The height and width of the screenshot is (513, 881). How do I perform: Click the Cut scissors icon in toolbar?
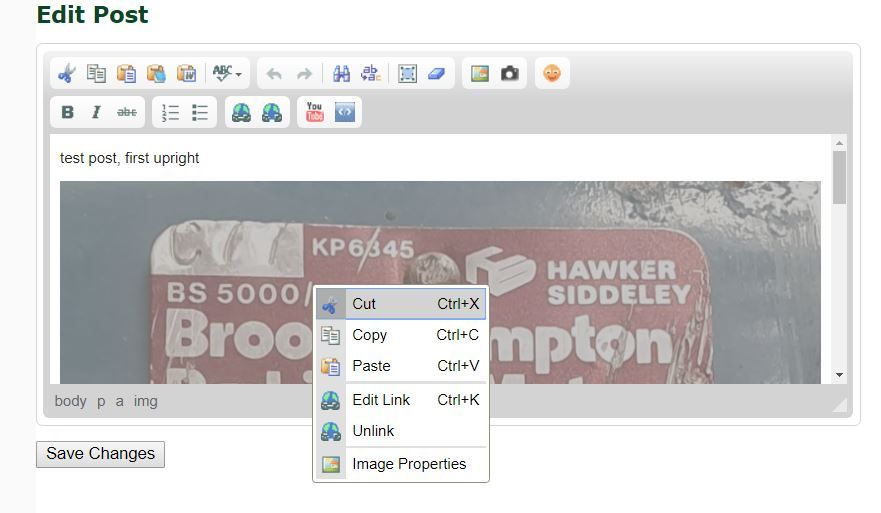[x=66, y=74]
